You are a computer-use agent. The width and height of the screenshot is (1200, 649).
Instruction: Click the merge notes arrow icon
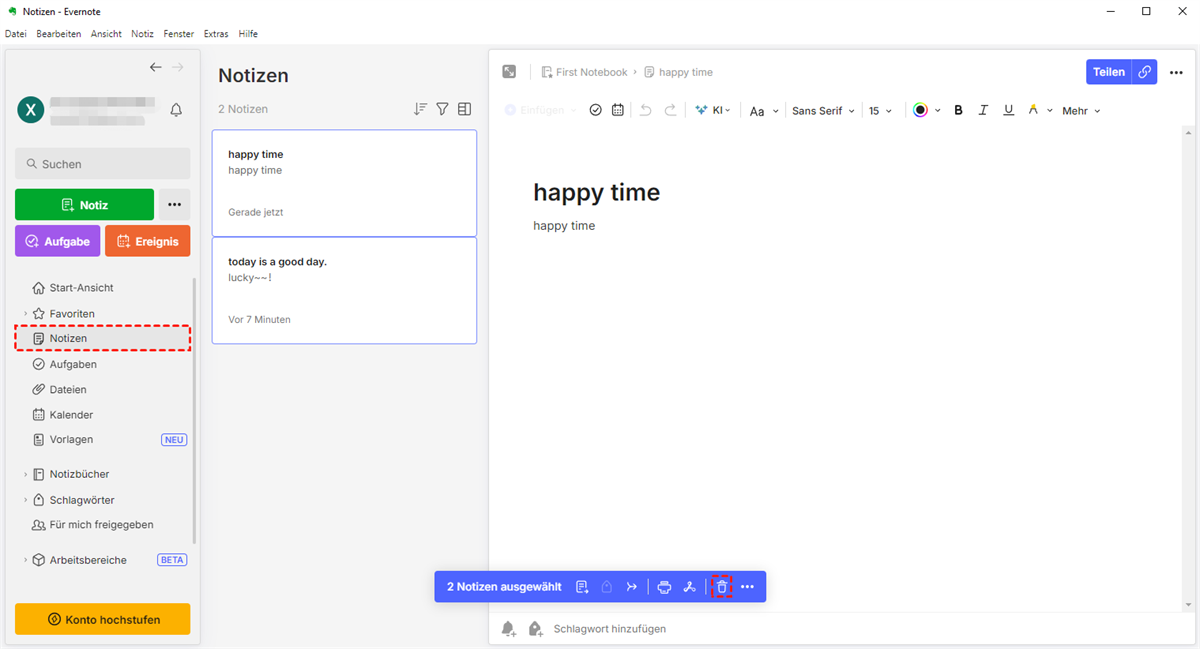(x=632, y=587)
